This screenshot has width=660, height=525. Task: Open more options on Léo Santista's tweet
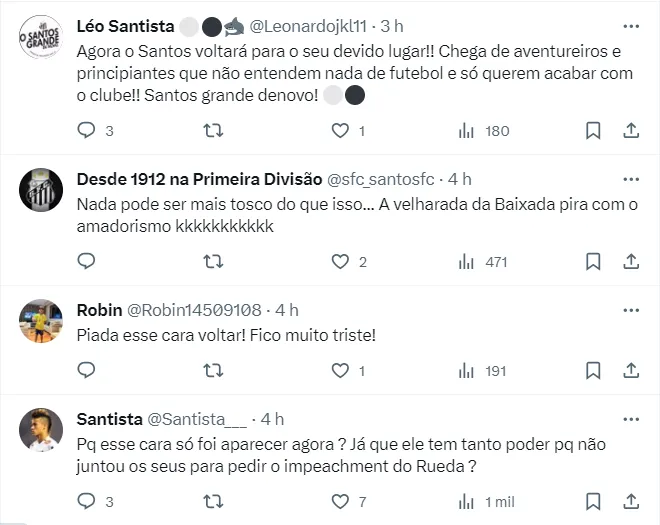[x=631, y=25]
